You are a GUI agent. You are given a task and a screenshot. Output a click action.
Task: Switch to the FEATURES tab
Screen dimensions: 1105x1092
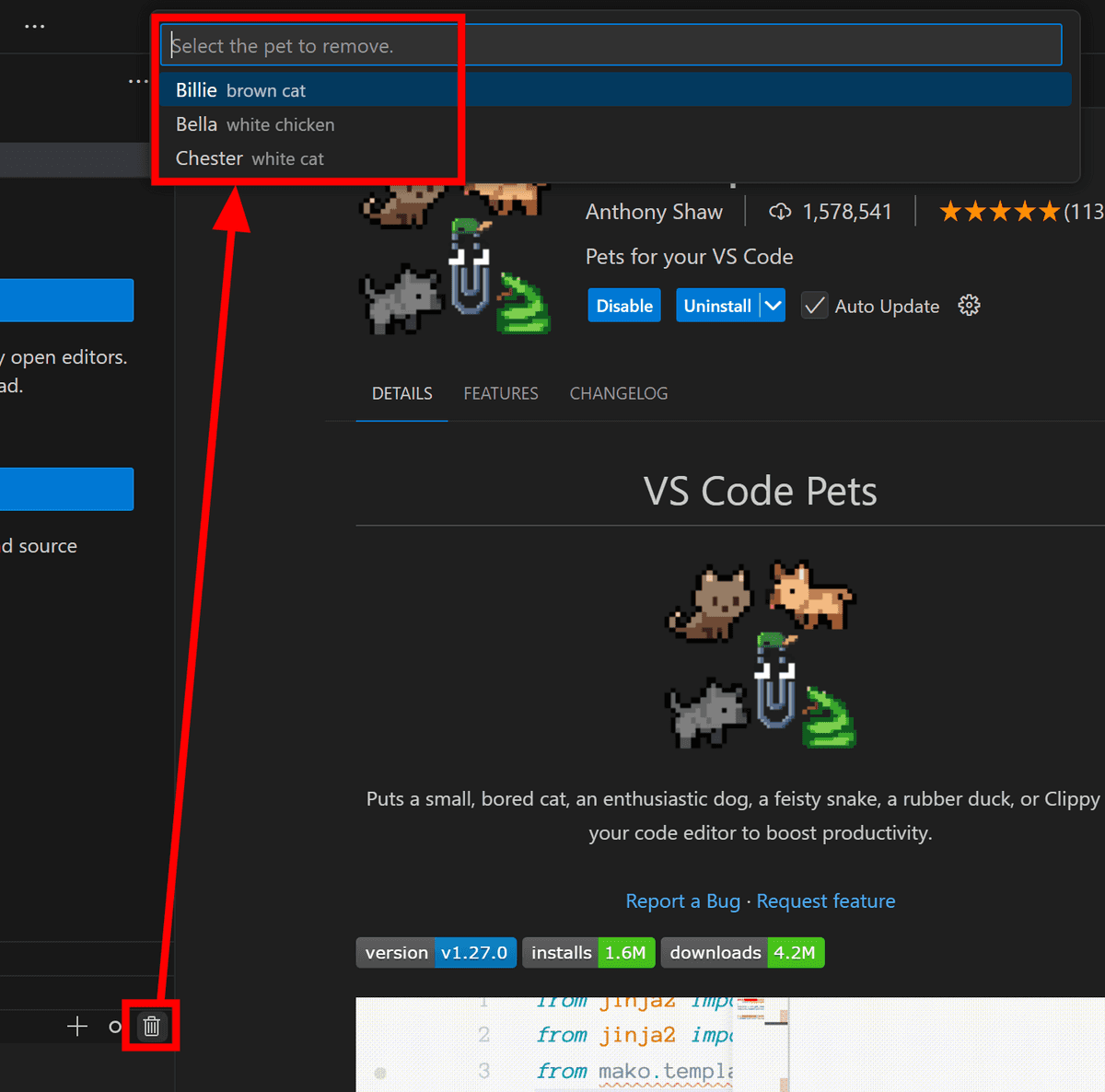pyautogui.click(x=501, y=393)
